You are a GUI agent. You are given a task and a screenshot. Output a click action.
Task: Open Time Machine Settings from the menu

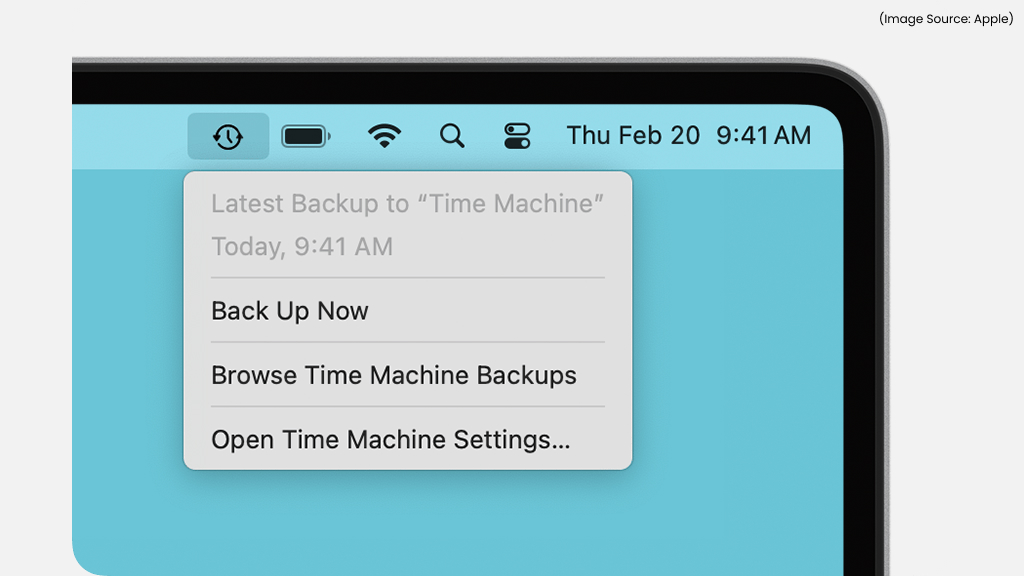click(x=390, y=439)
